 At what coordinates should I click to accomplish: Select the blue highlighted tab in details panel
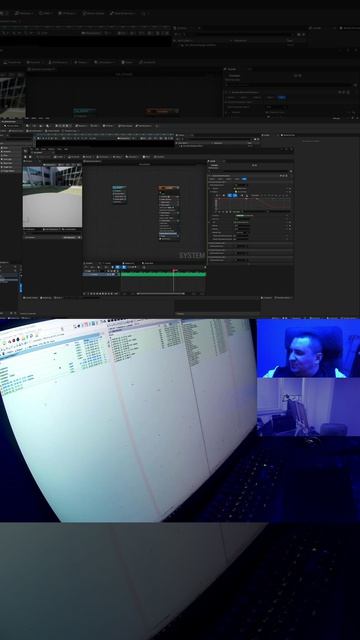coord(244,179)
